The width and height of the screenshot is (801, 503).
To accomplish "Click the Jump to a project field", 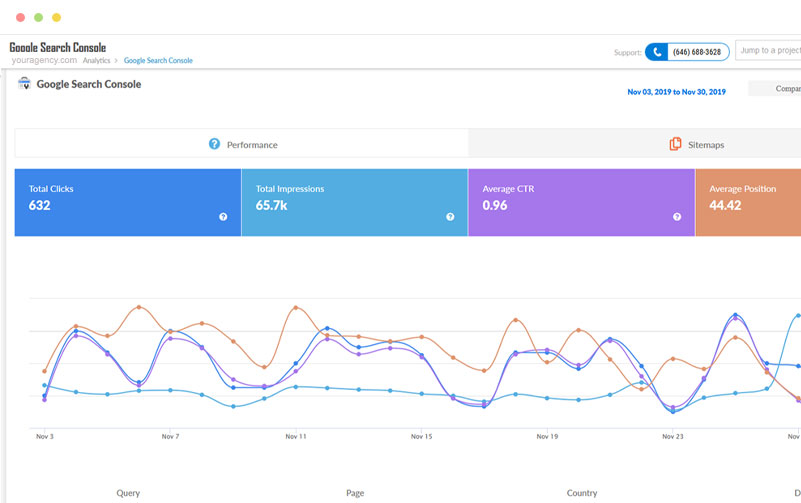I will click(x=768, y=50).
